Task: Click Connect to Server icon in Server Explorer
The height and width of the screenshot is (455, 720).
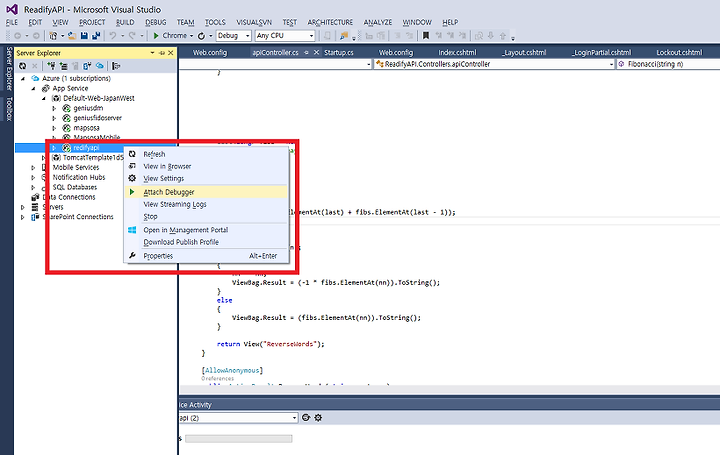Action: pyautogui.click(x=63, y=66)
